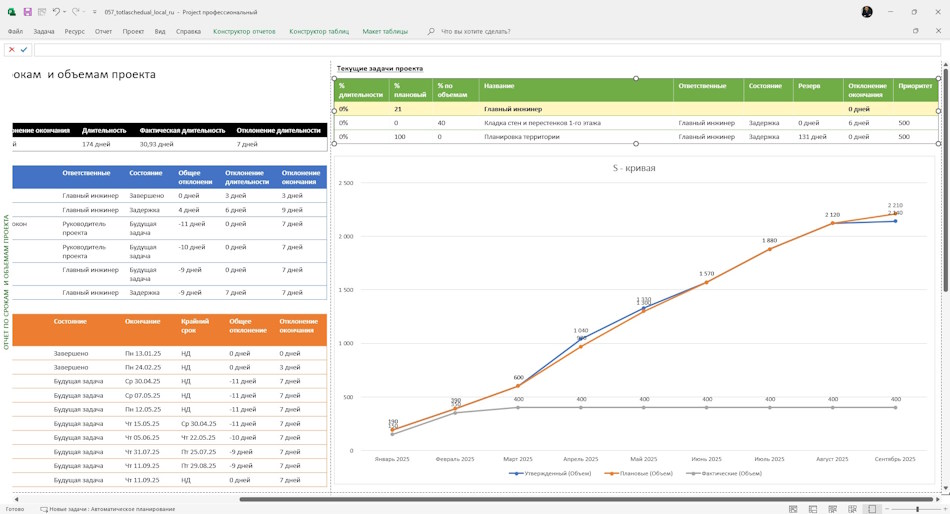Undo the last action
The image size is (950, 514).
click(x=55, y=12)
